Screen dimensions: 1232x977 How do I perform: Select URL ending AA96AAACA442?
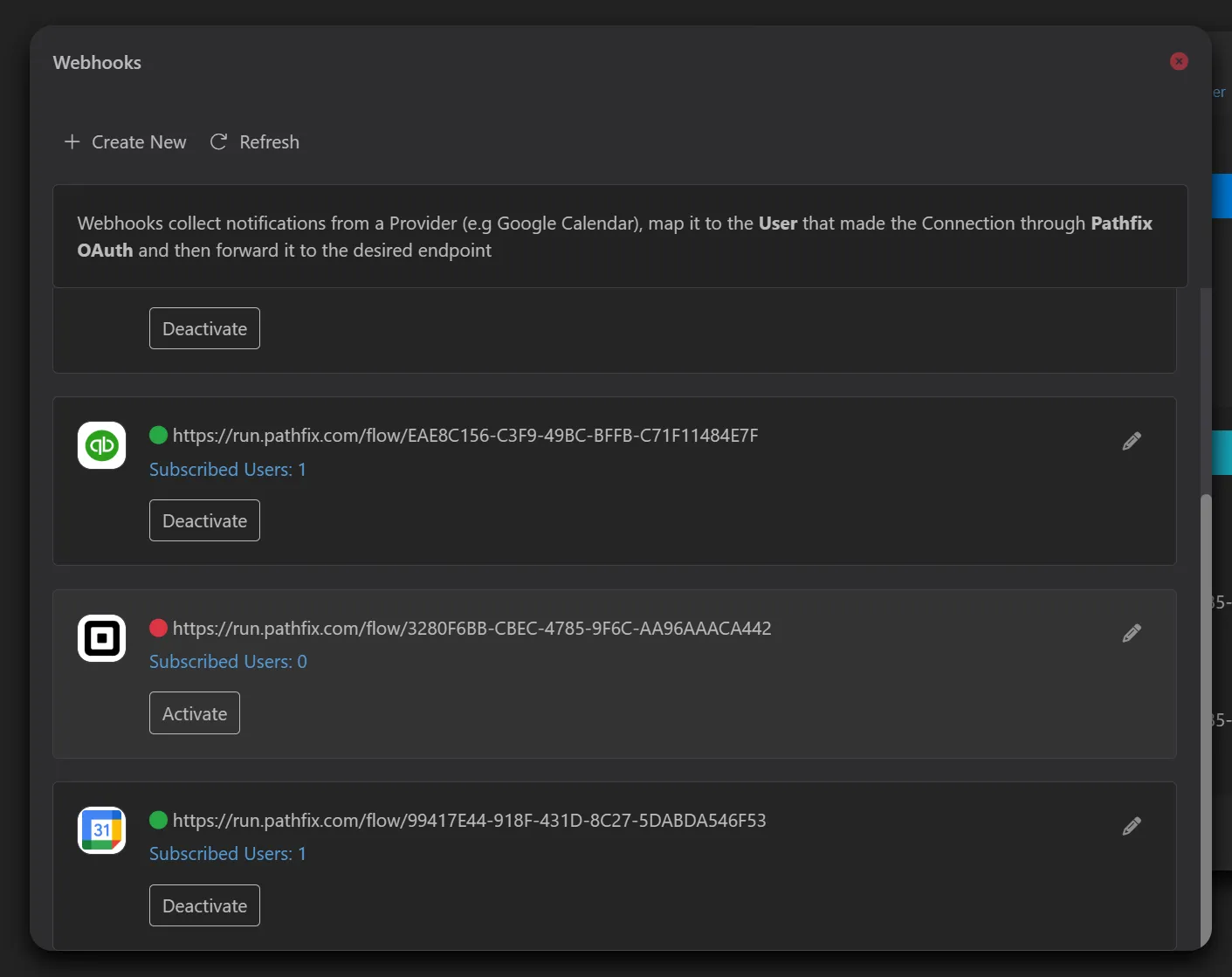pos(472,629)
